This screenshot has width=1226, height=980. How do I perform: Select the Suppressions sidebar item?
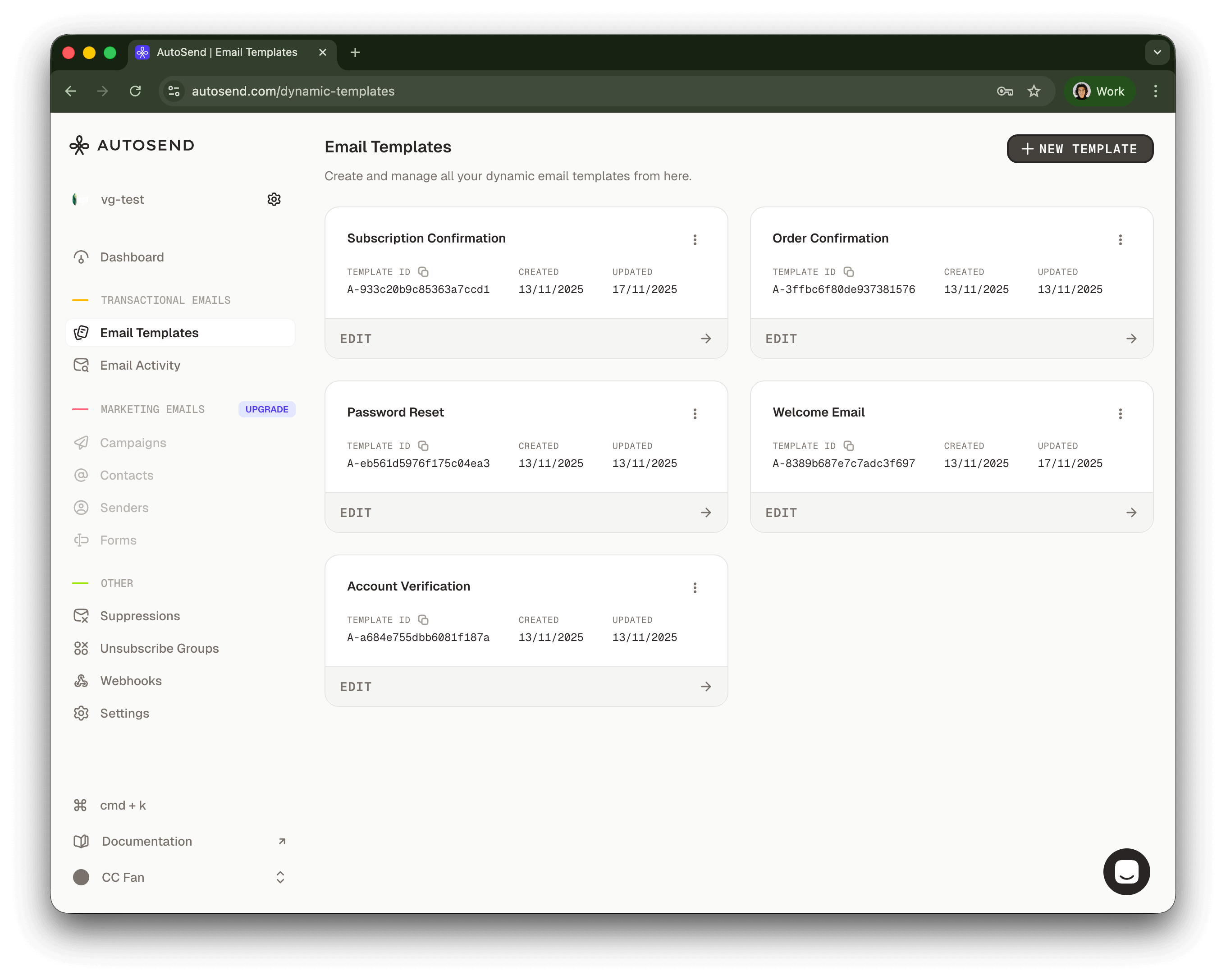pos(140,615)
